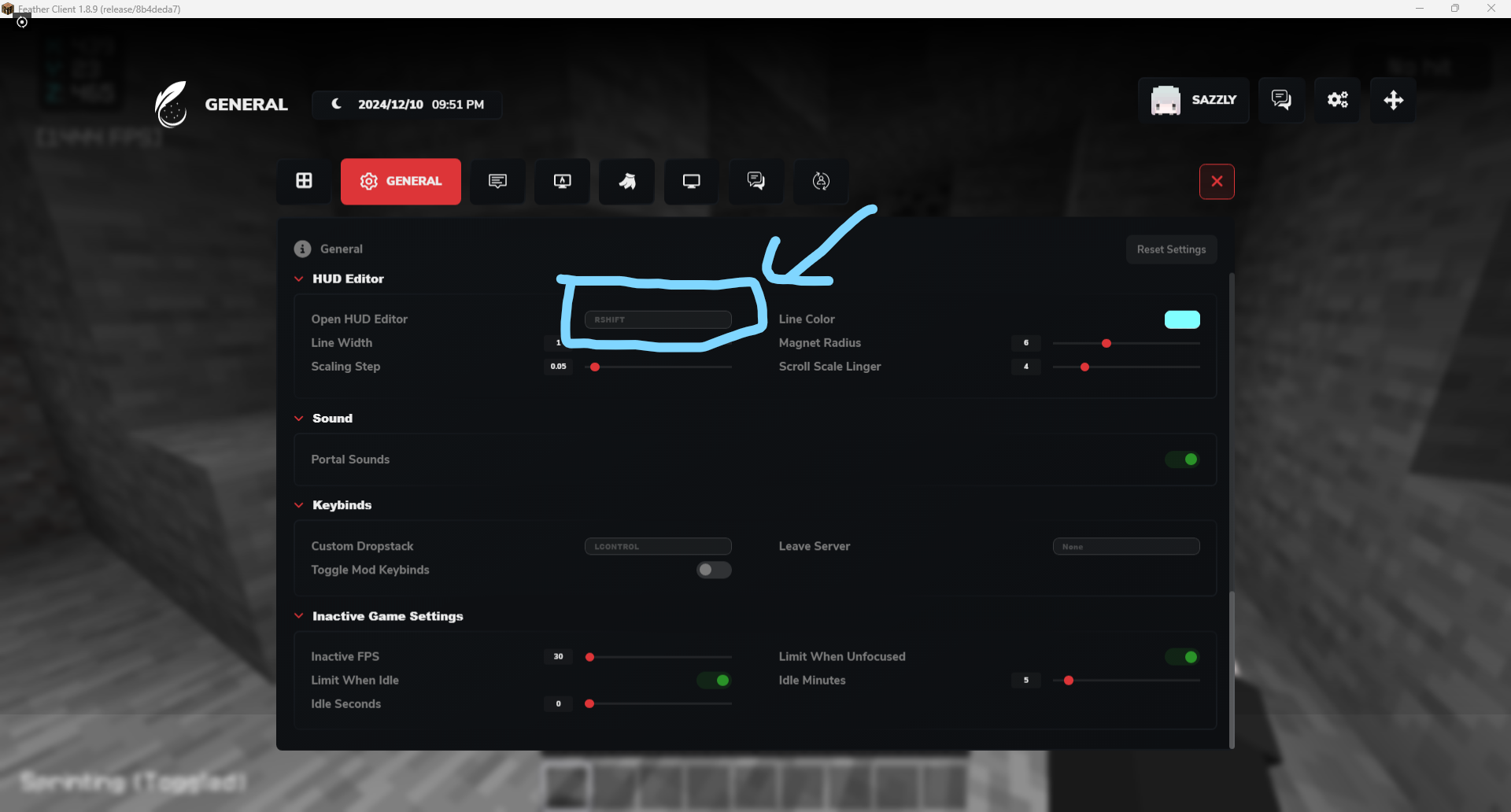
Task: Open the profile sync tab icon
Action: coord(820,181)
